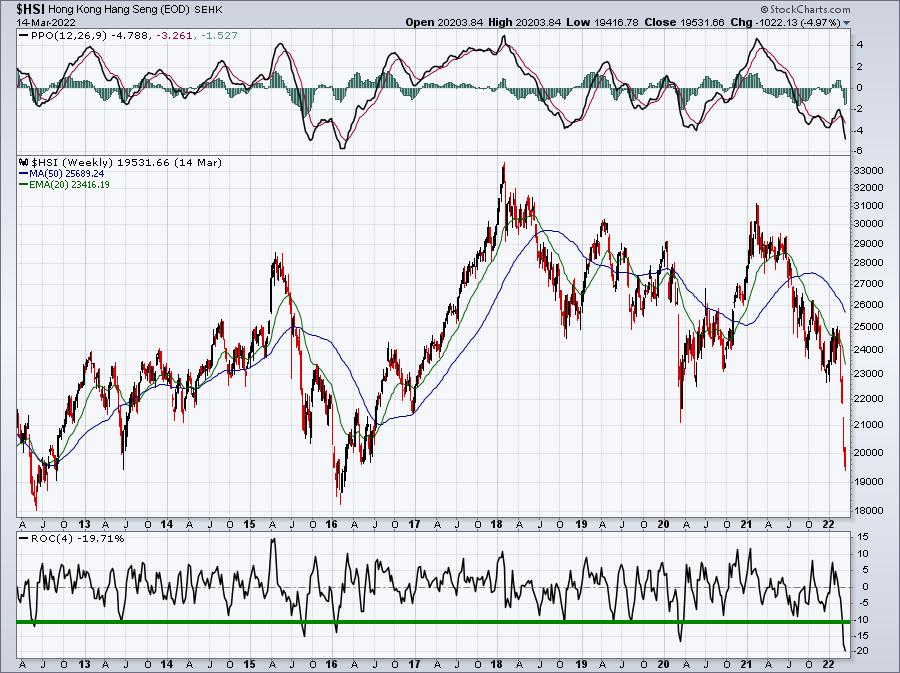Image resolution: width=900 pixels, height=673 pixels.
Task: Click the SEHK exchange label in the title
Action: click(210, 10)
